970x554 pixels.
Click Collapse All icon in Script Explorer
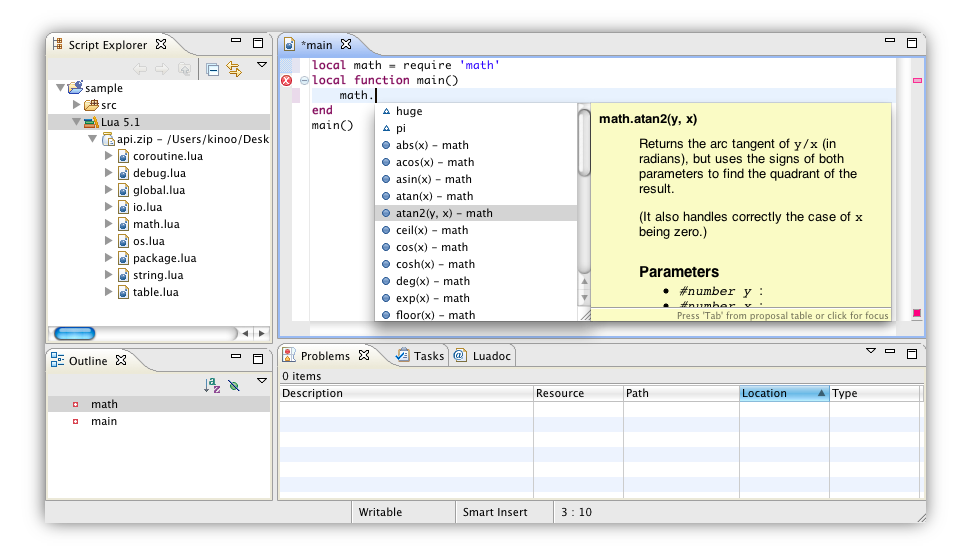213,69
